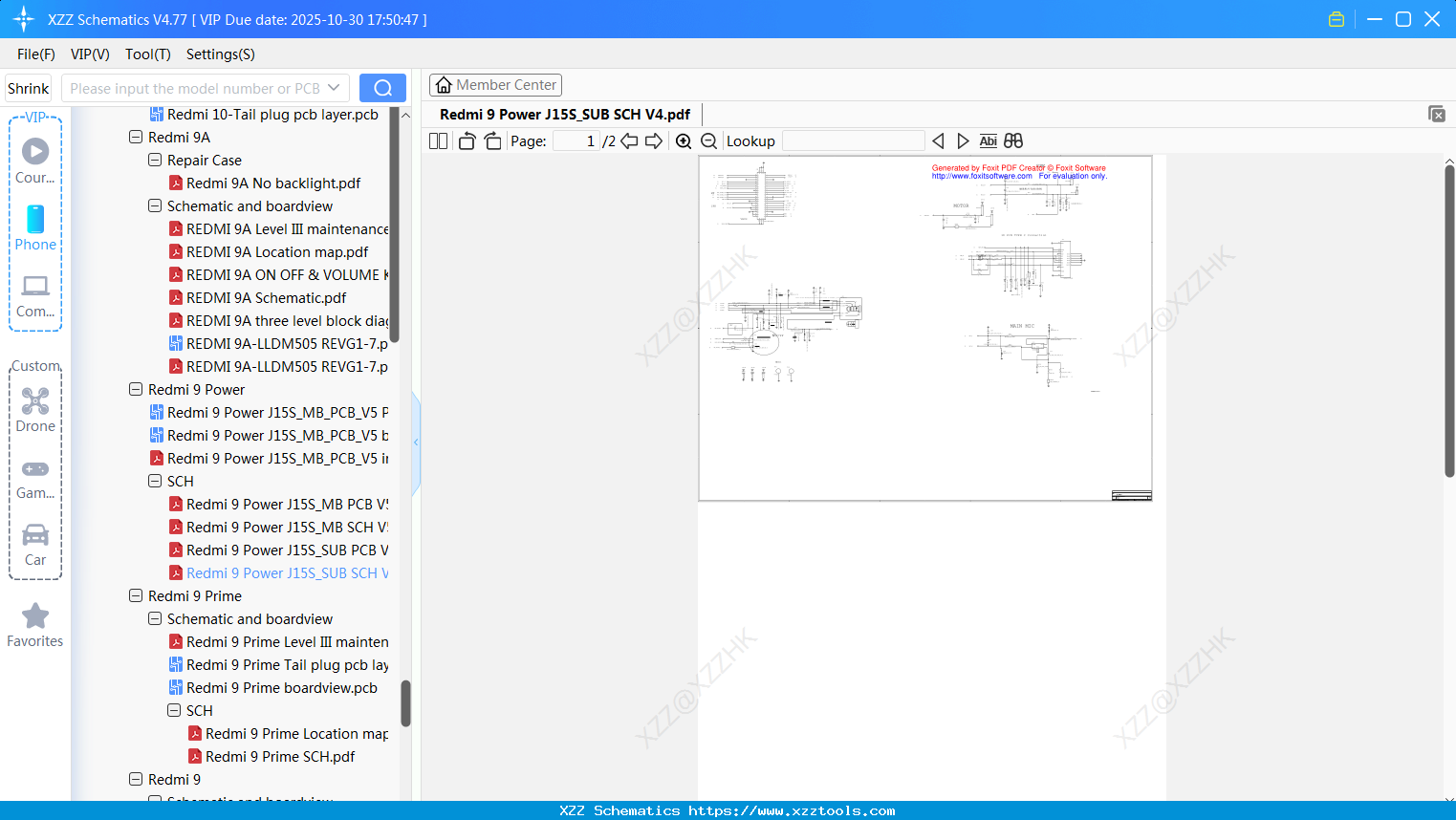Viewport: 1456px width, 820px height.
Task: Collapse Schematic and boardview under Redmi 9A
Action: pos(155,205)
